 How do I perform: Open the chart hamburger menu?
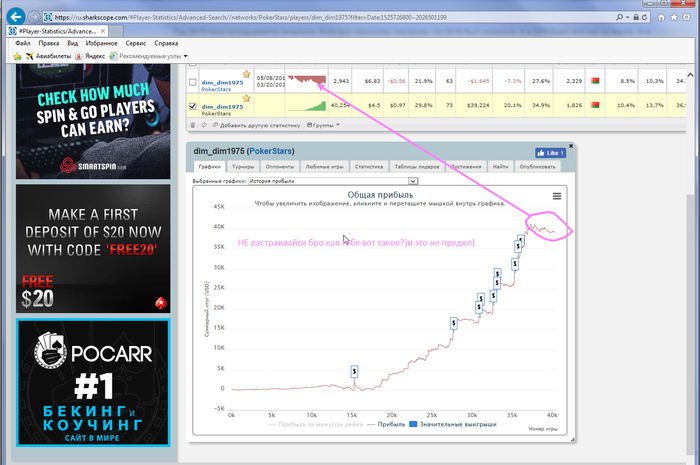click(557, 196)
